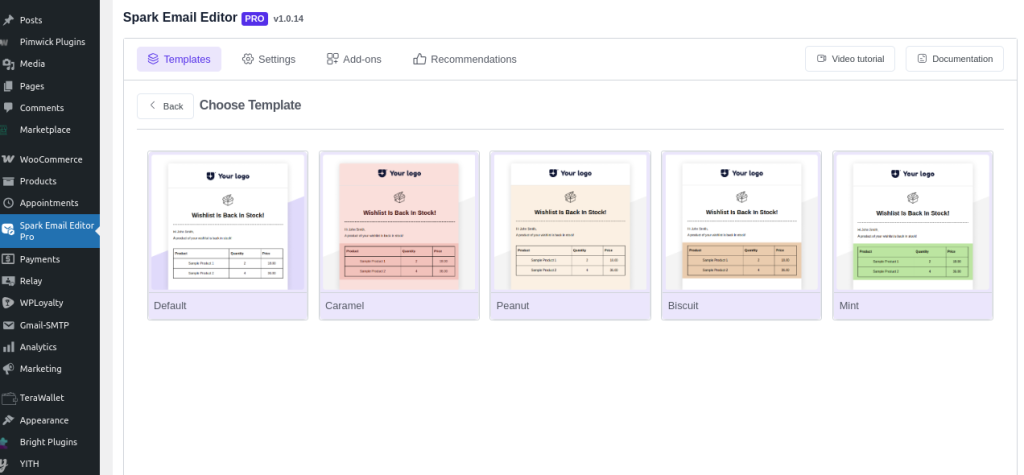Viewport: 1024px width, 475px height.
Task: Open Bright Plugins menu item
Action: pos(50,442)
